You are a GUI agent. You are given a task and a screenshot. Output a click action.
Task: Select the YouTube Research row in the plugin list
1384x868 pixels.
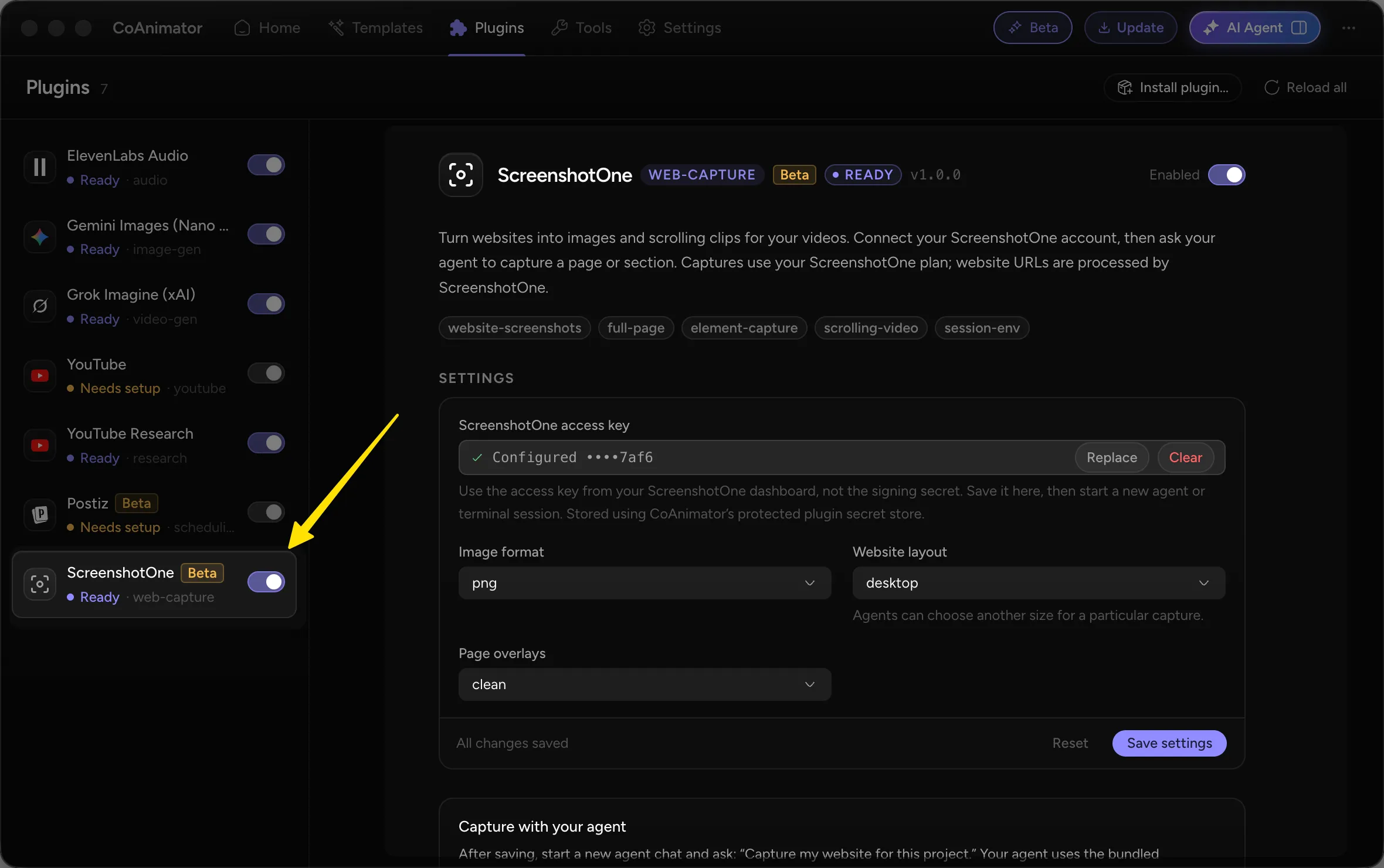click(154, 445)
